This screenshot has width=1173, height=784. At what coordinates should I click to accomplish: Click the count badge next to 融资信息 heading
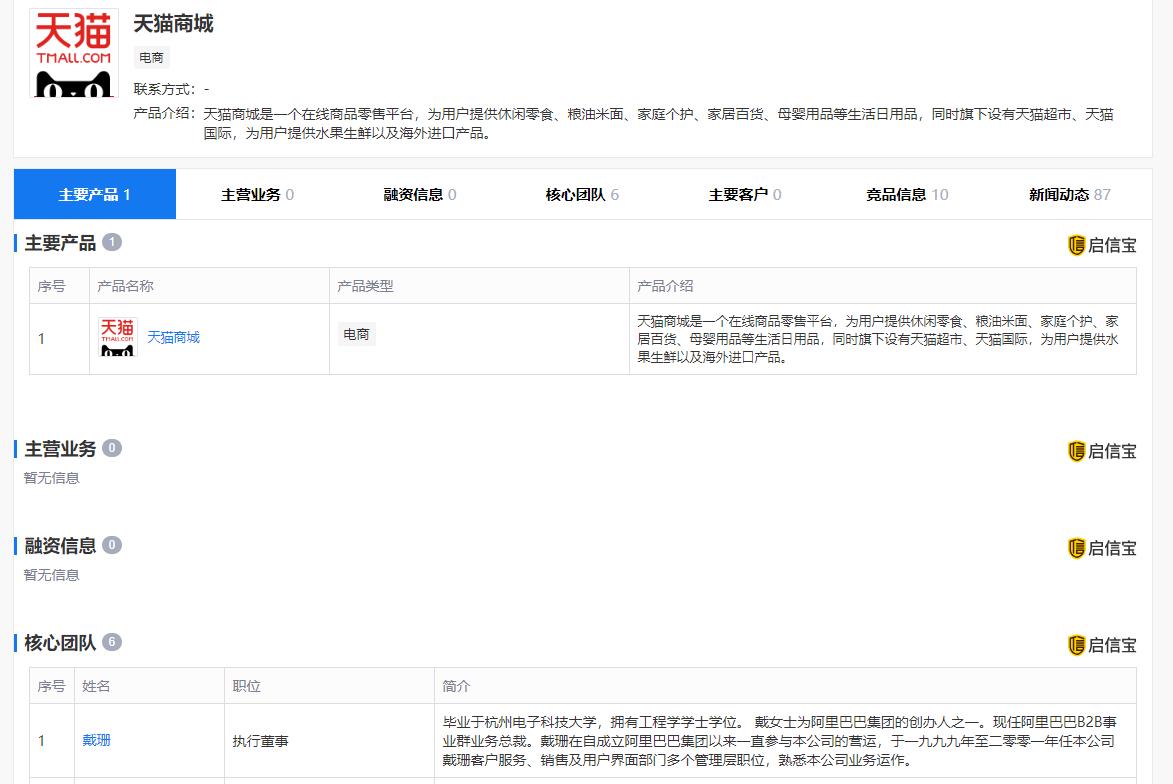click(112, 545)
